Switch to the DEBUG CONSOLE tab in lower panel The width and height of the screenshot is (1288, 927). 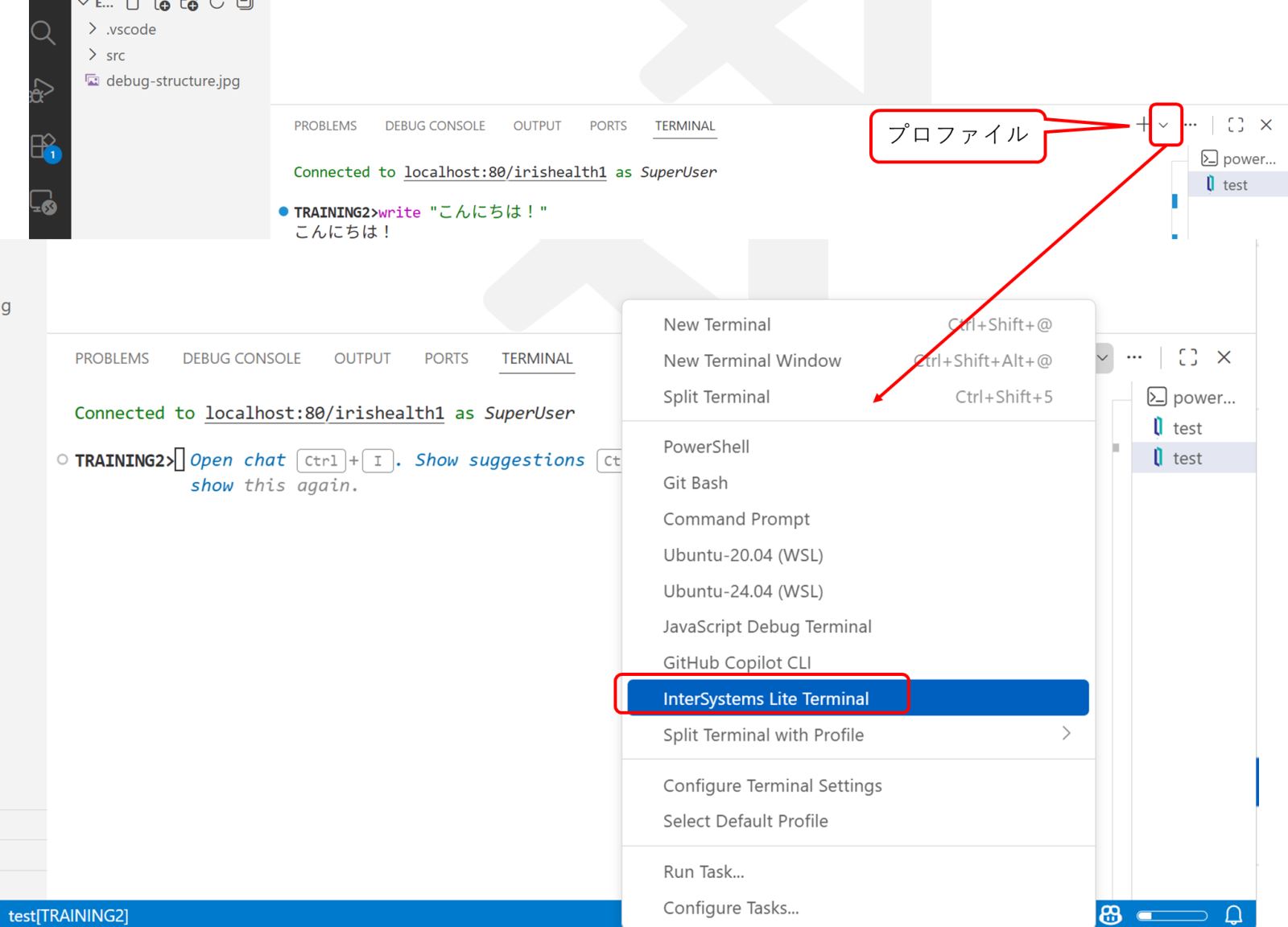coord(242,359)
